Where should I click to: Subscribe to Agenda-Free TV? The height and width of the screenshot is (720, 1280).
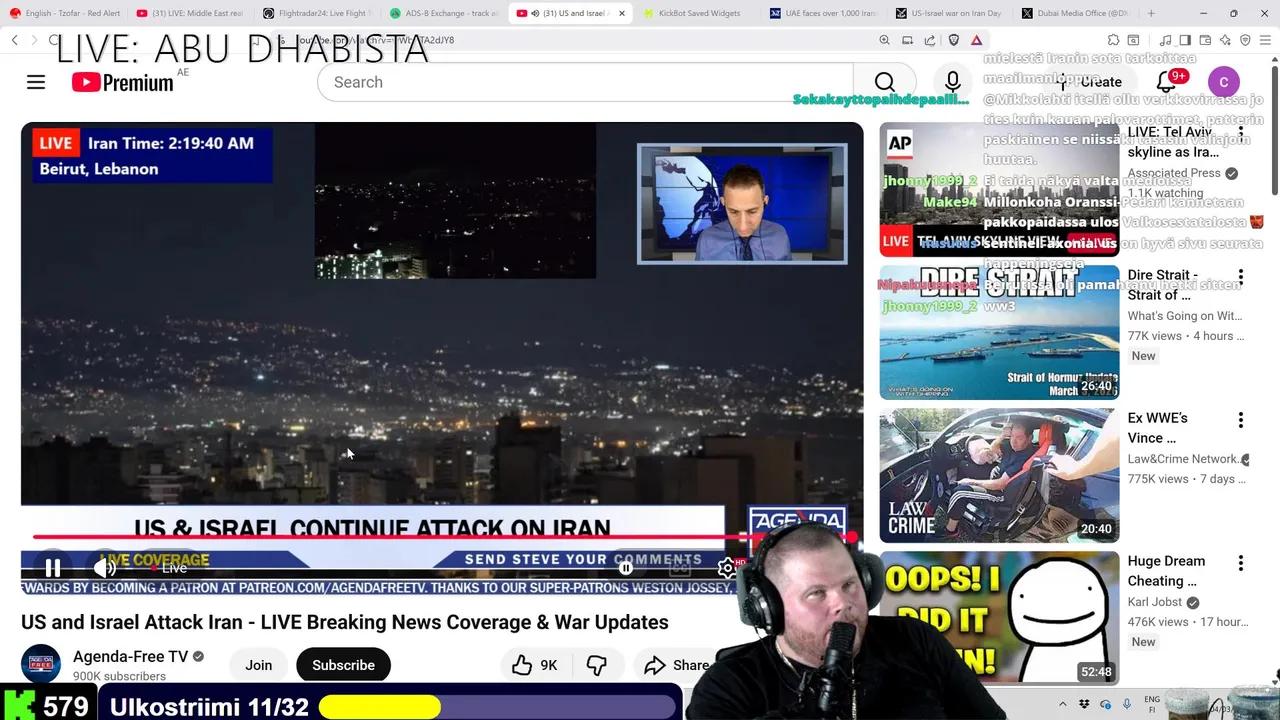click(343, 665)
